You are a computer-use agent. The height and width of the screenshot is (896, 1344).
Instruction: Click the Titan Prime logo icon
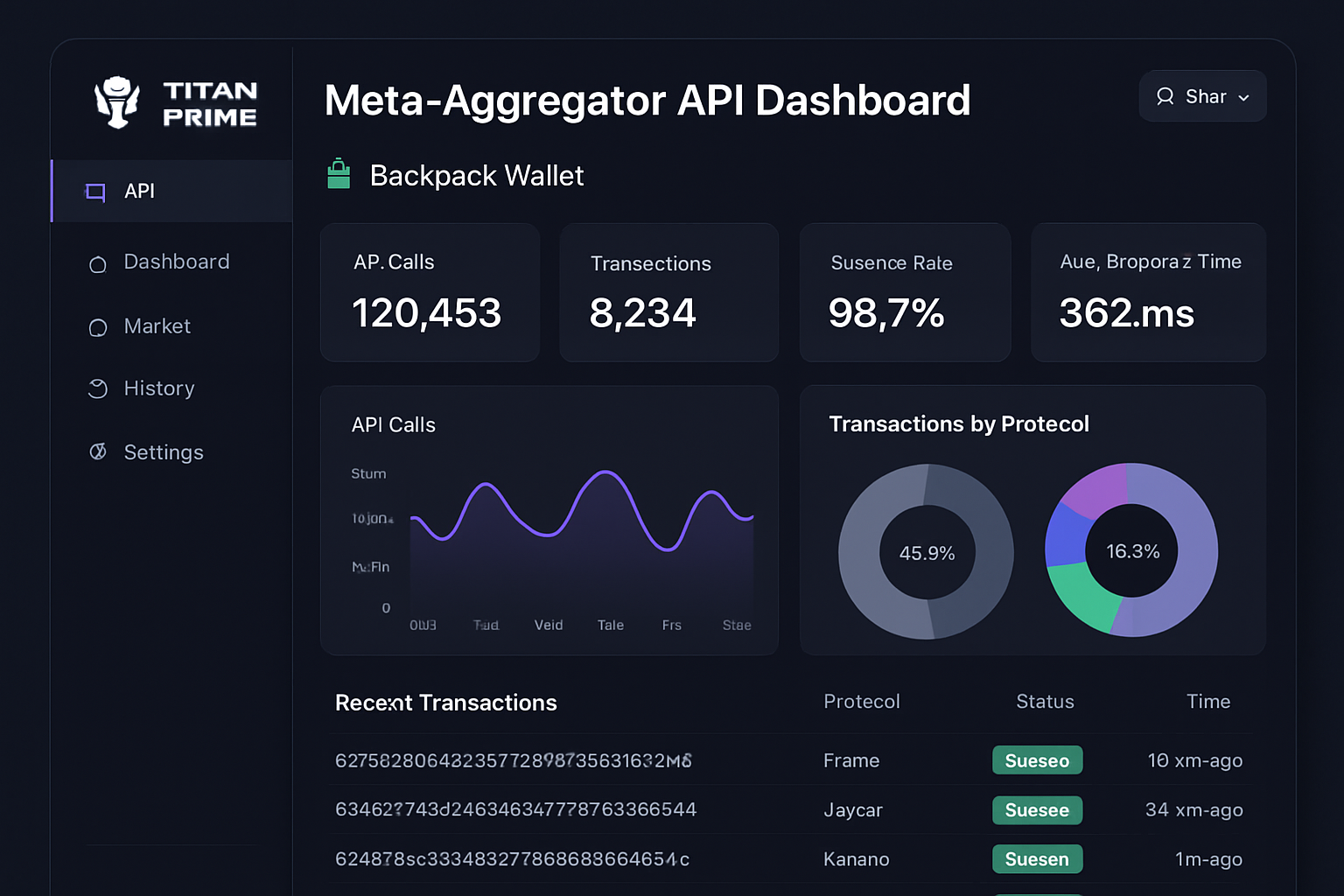116,102
